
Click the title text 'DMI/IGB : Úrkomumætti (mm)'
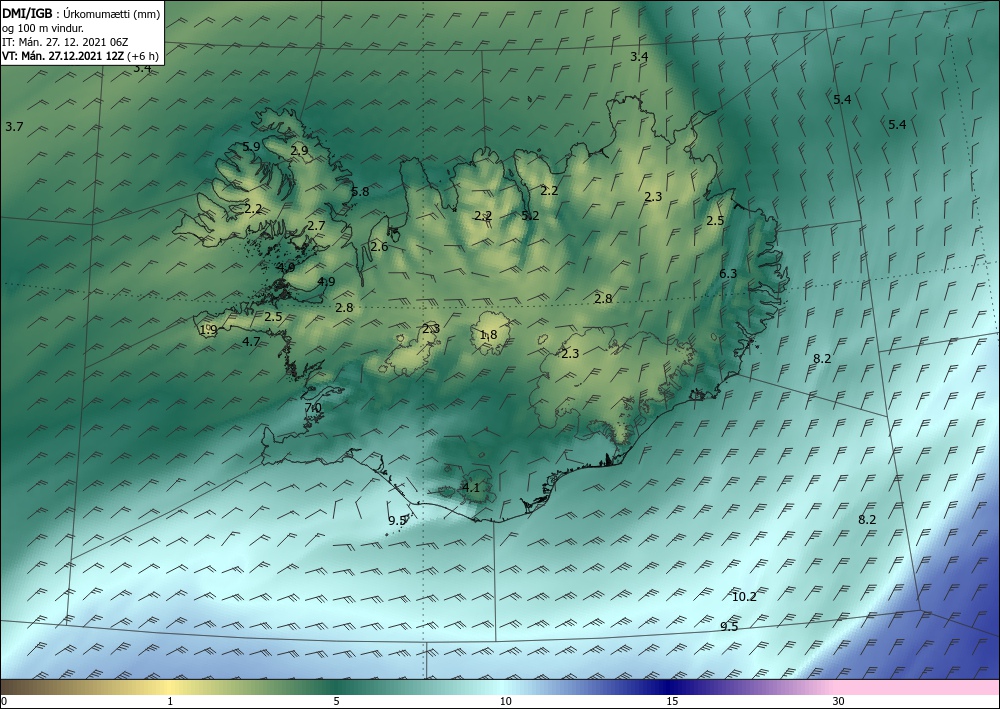[81, 14]
